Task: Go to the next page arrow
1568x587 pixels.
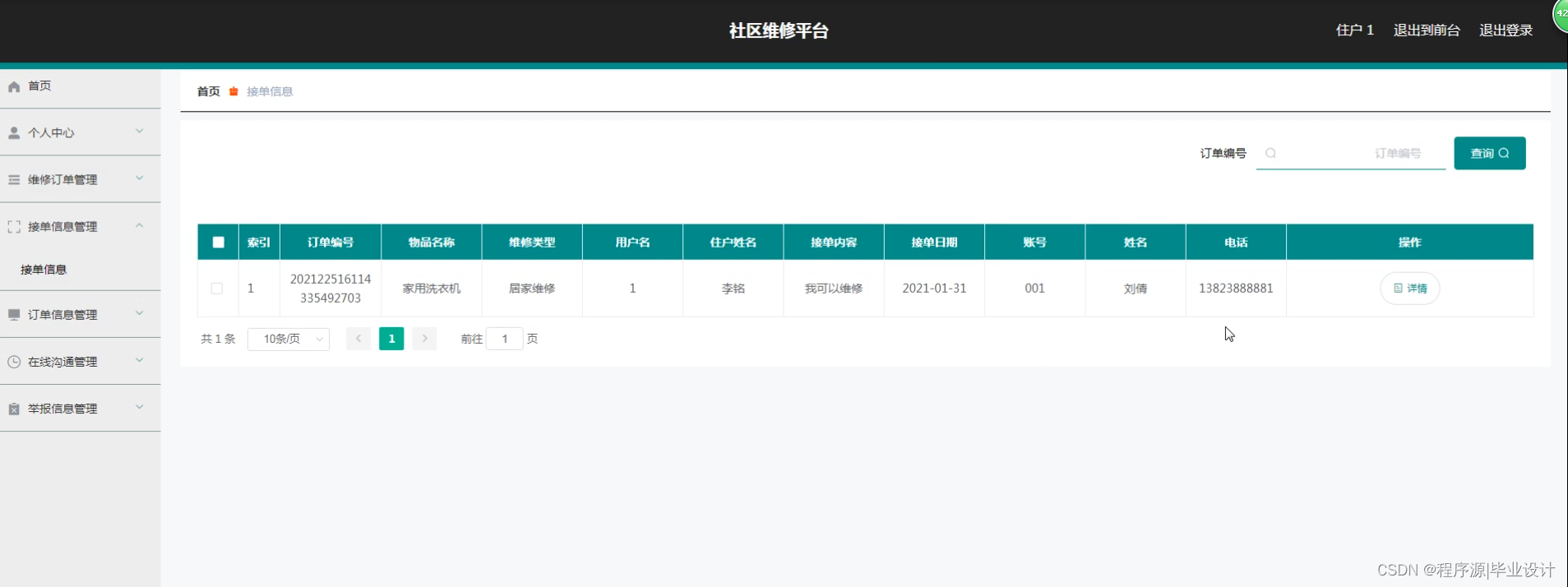Action: pyautogui.click(x=424, y=339)
